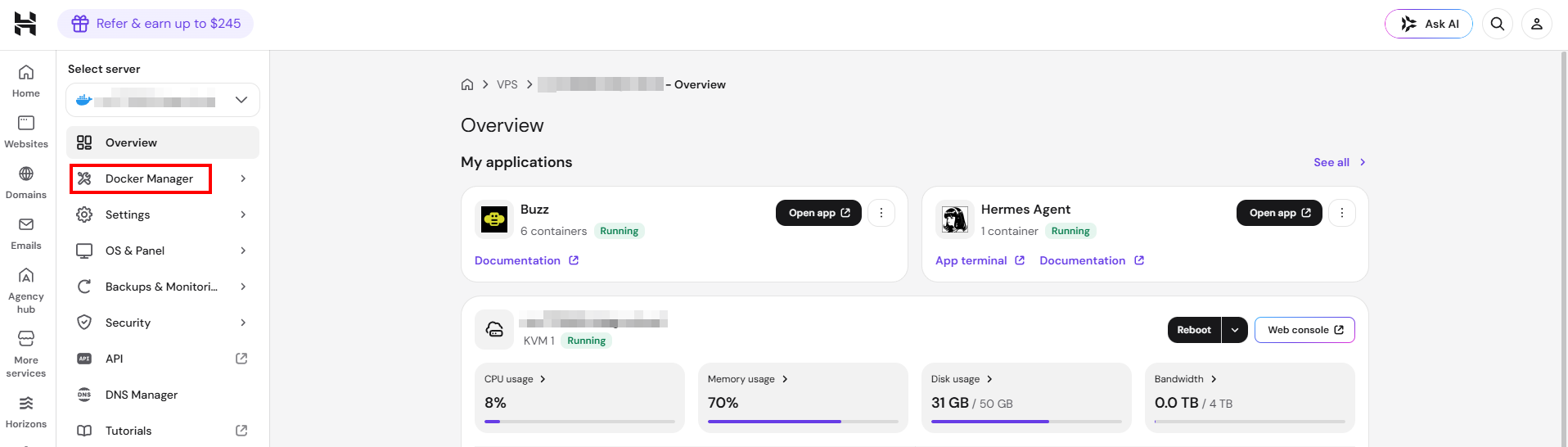Click the Web console button
Viewport: 1568px width, 447px height.
click(1304, 330)
